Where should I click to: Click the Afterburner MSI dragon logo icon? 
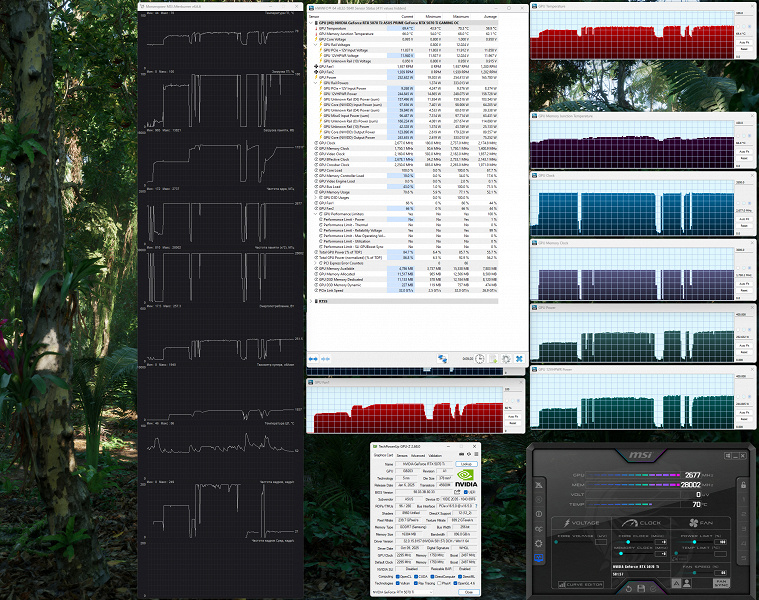[x=538, y=485]
